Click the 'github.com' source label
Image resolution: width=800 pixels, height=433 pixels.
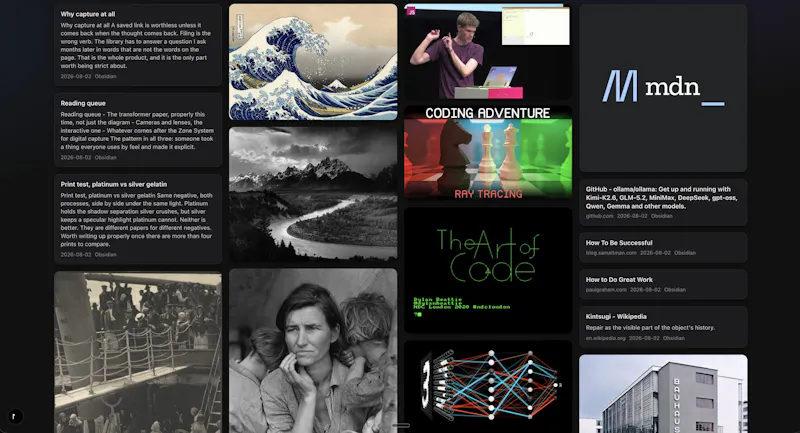coord(599,216)
